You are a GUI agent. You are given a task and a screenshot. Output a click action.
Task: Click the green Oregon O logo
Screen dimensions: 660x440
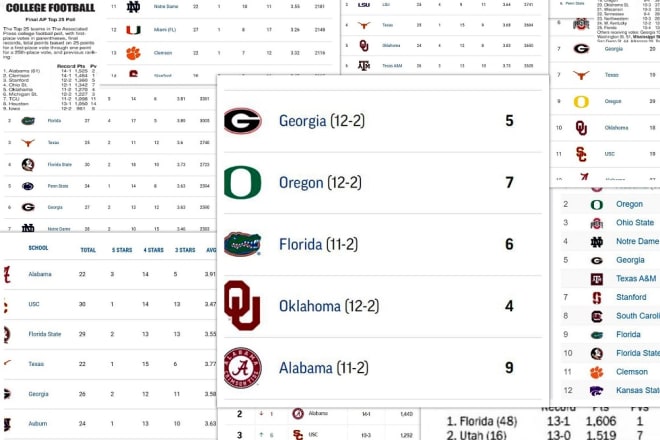coord(242,182)
